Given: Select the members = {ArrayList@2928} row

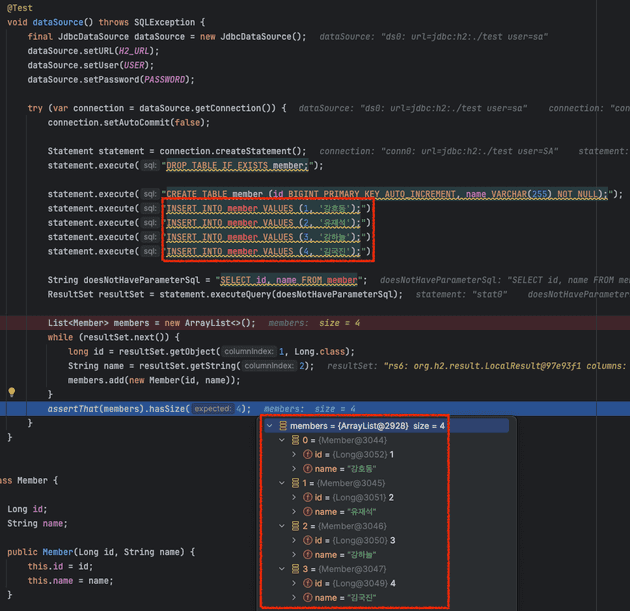Looking at the screenshot, I should 387,426.
